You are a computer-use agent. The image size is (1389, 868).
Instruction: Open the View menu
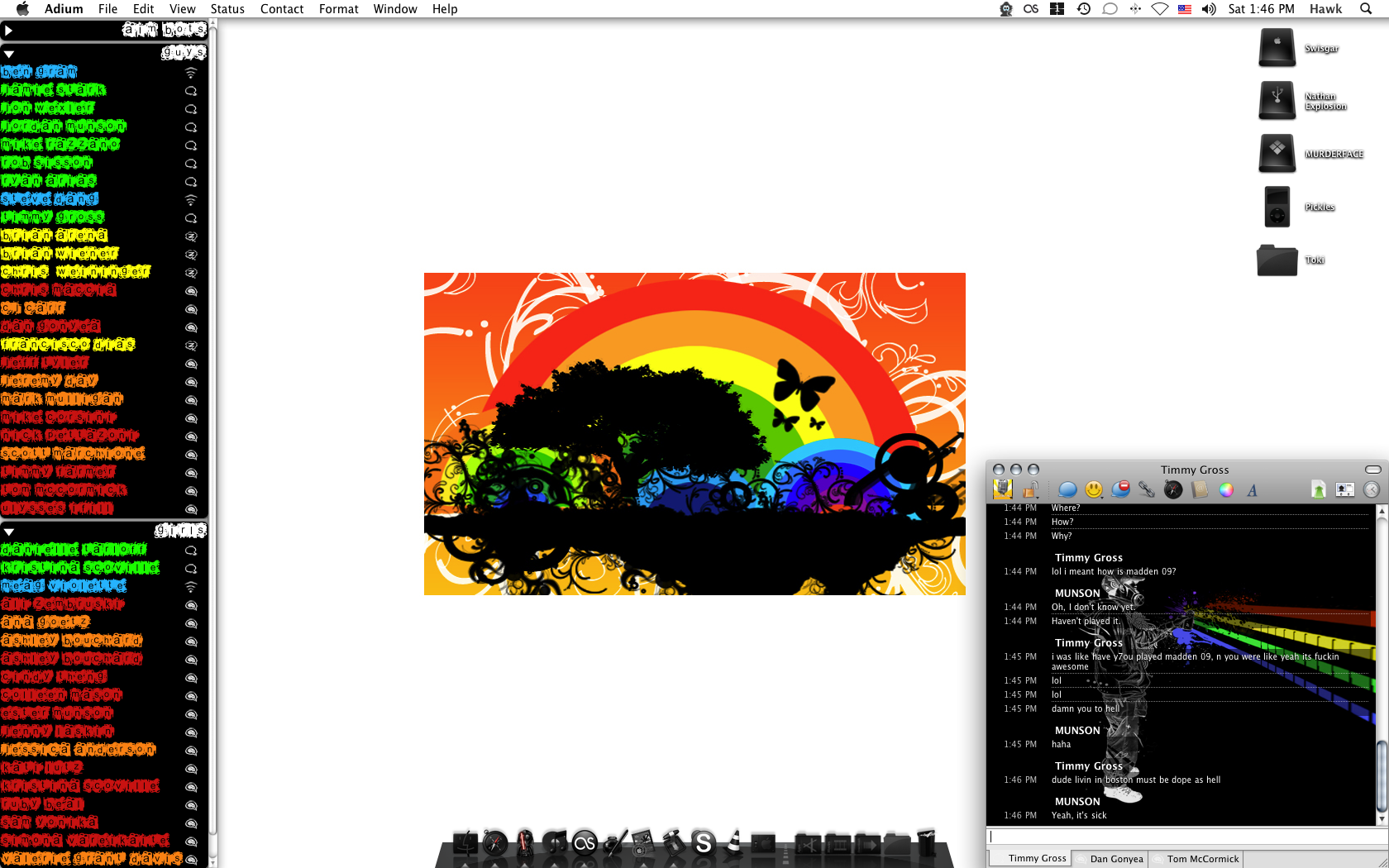182,9
